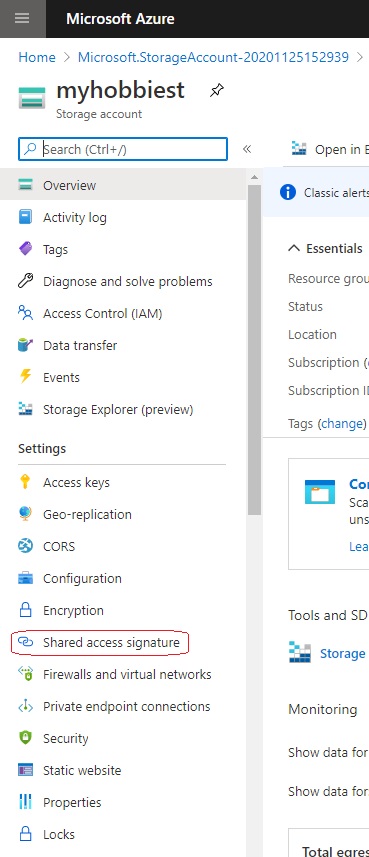This screenshot has width=369, height=857.
Task: Click the blue tile icon in card
Action: [x=320, y=492]
